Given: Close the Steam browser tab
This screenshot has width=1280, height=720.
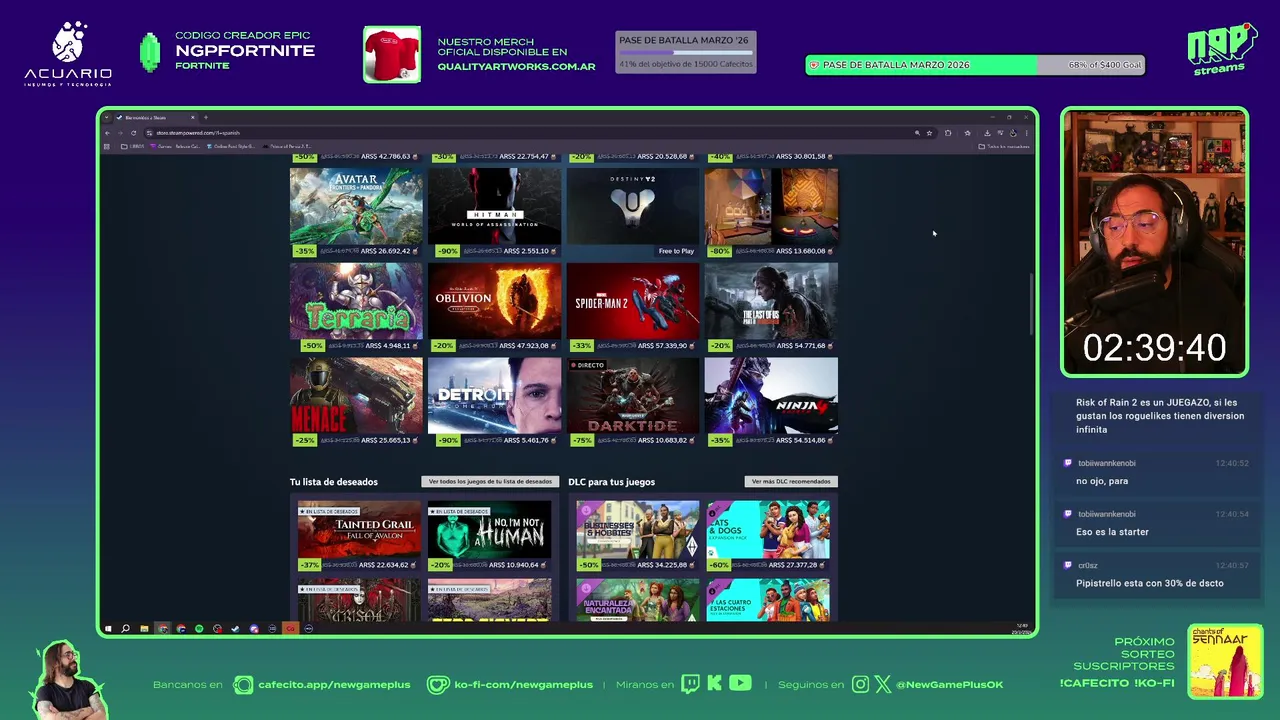Looking at the screenshot, I should point(193,117).
